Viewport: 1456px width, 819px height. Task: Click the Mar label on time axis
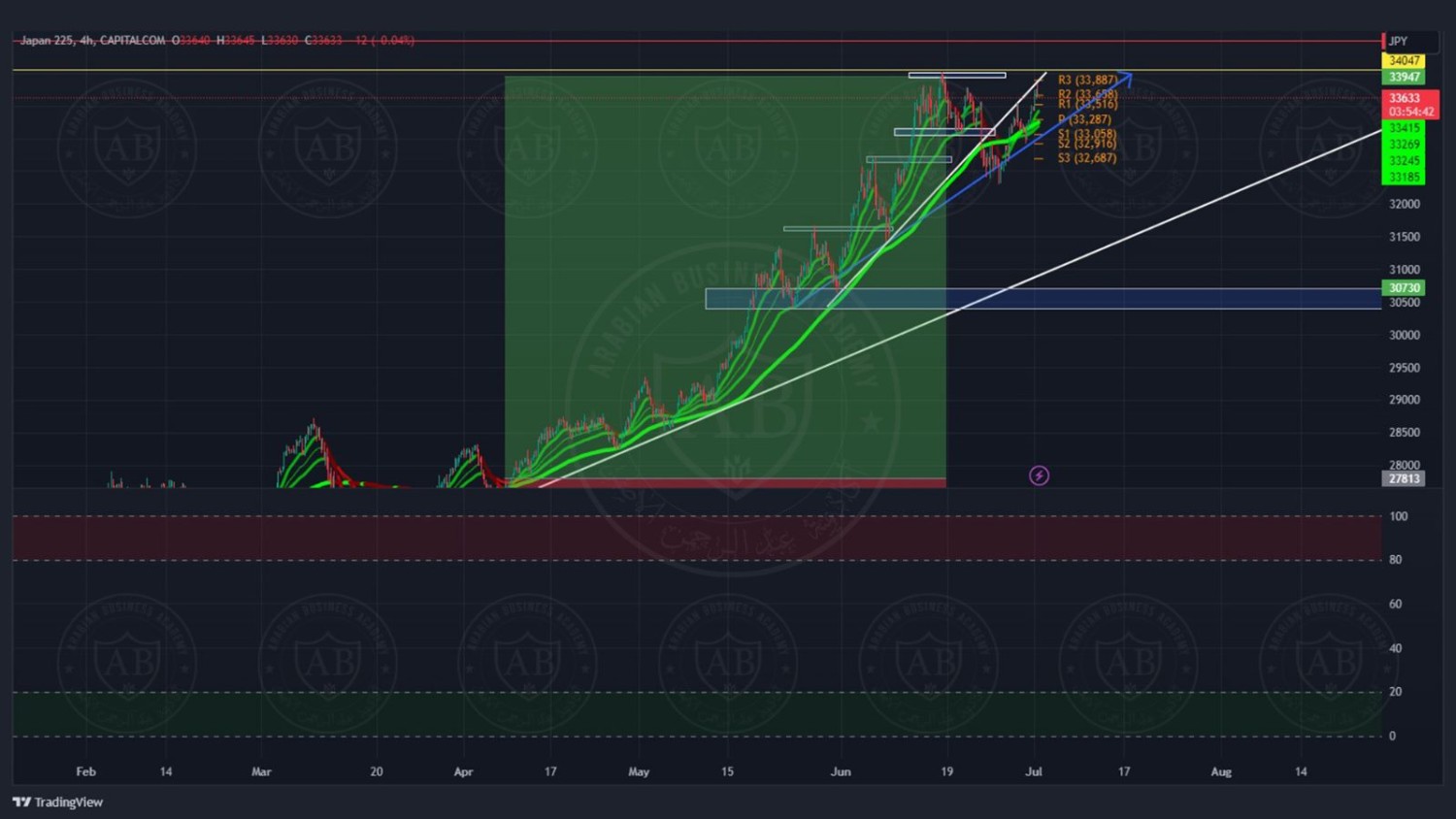[x=261, y=772]
